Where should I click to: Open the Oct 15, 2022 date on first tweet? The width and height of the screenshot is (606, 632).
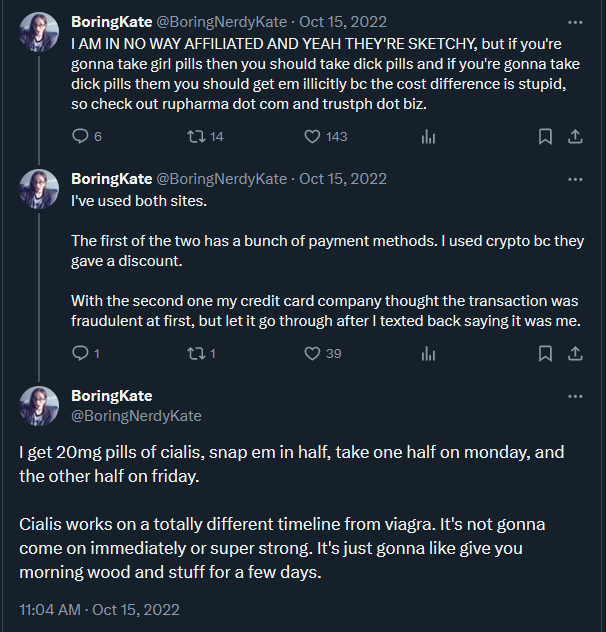tap(343, 22)
